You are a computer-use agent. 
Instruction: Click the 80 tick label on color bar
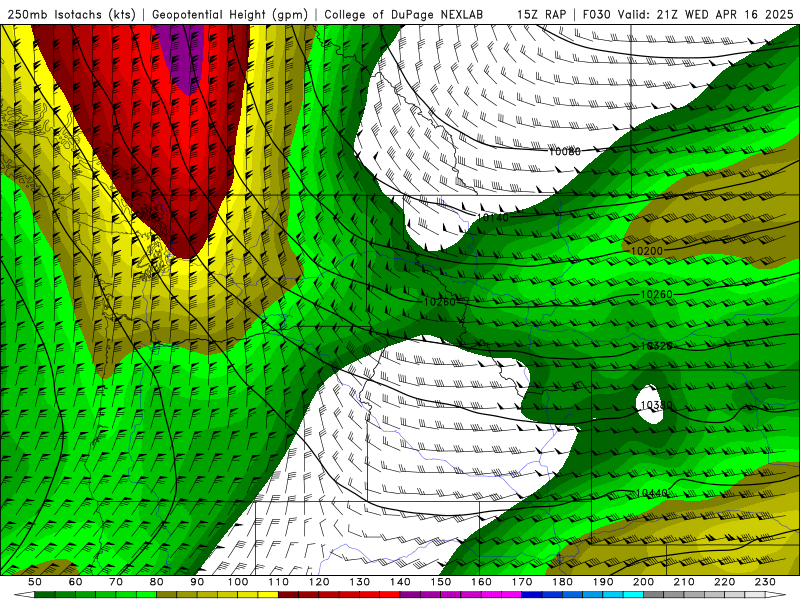(x=157, y=582)
